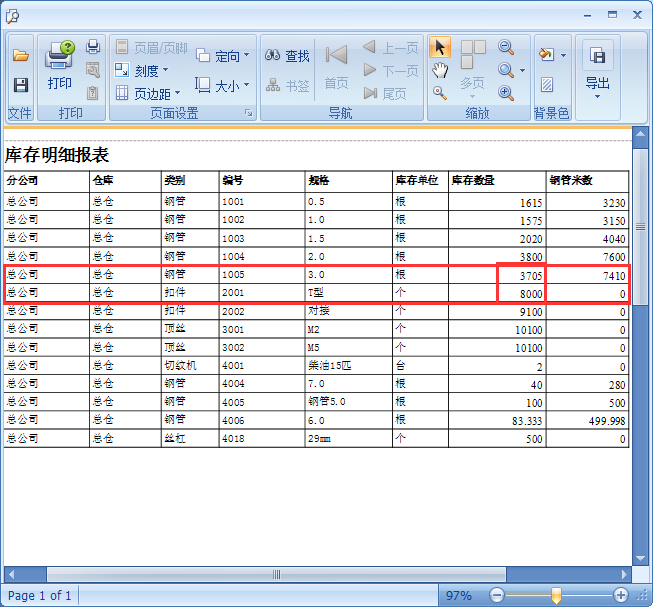Click the Save disk icon
The height and width of the screenshot is (607, 653).
(20, 85)
